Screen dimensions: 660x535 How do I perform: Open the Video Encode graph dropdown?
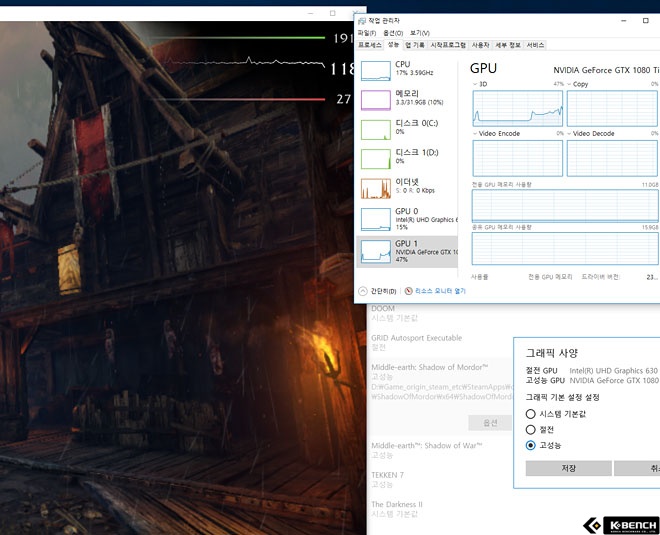[x=475, y=133]
